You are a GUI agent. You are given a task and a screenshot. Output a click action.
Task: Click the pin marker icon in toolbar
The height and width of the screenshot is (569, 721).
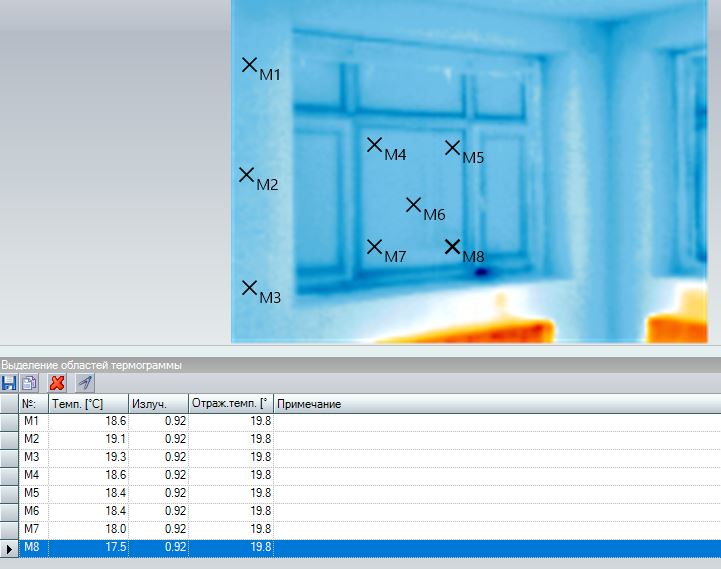coord(85,383)
